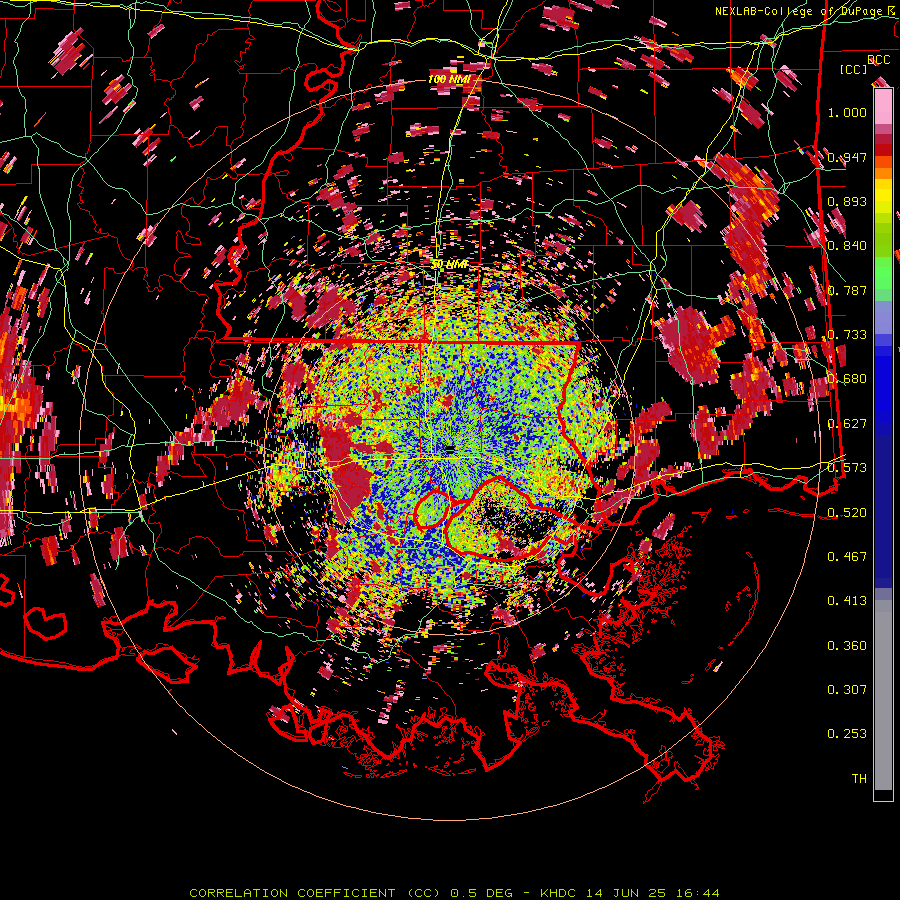
Task: Click the 50 NMI range ring label
Action: point(449,264)
